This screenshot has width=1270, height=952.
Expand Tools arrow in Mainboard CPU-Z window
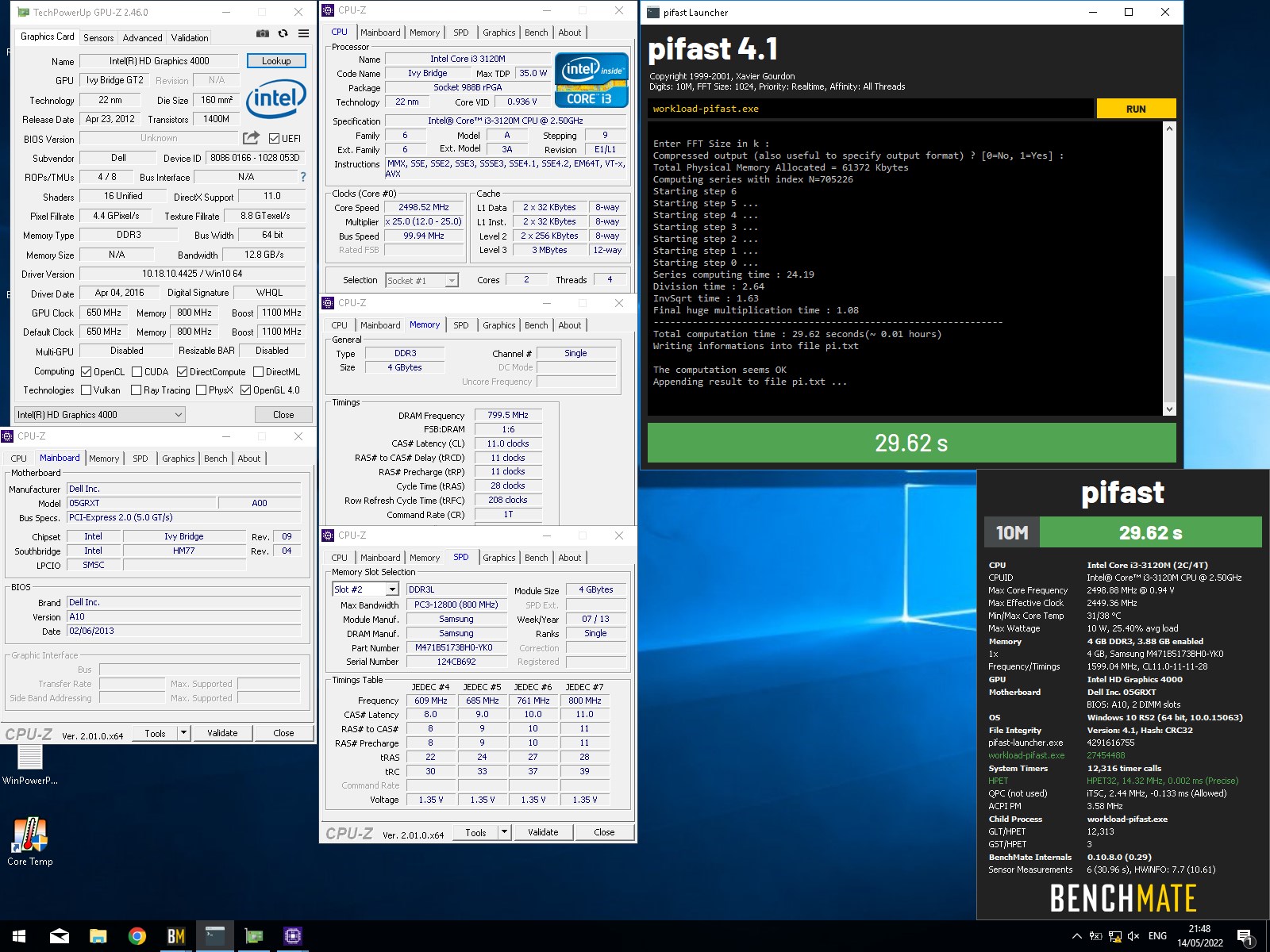pyautogui.click(x=183, y=733)
